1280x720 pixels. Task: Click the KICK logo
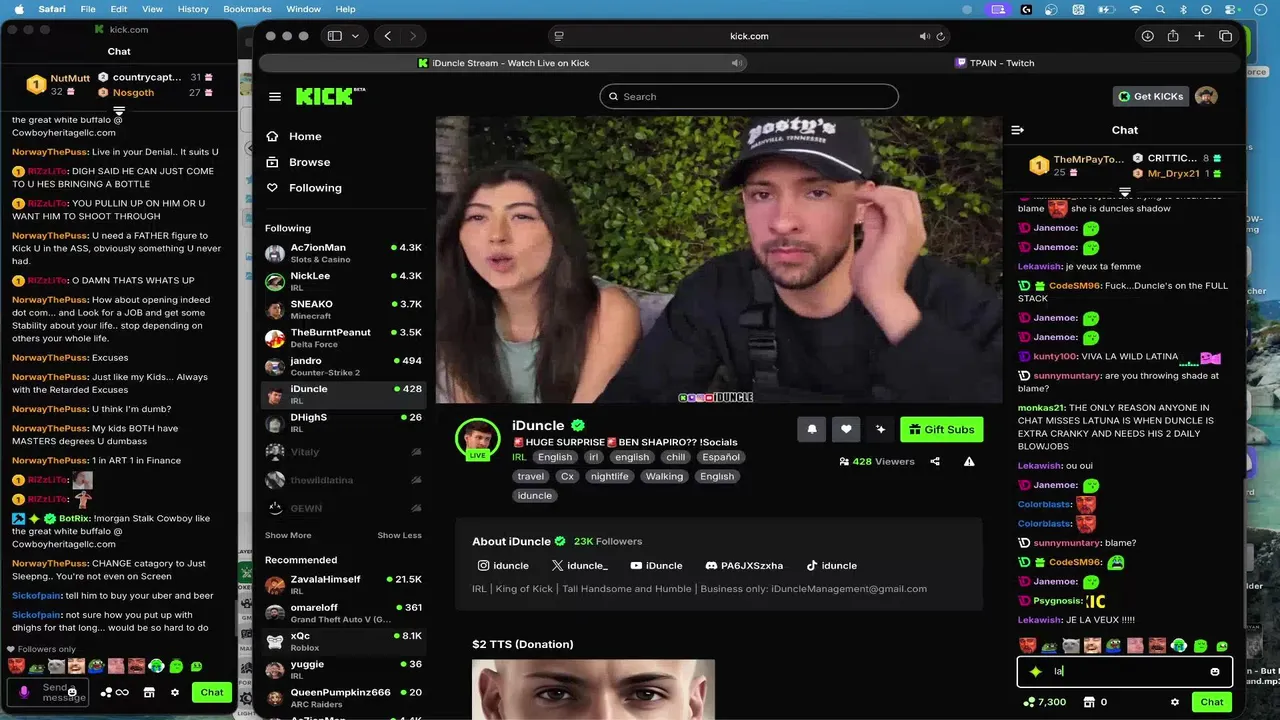[330, 96]
